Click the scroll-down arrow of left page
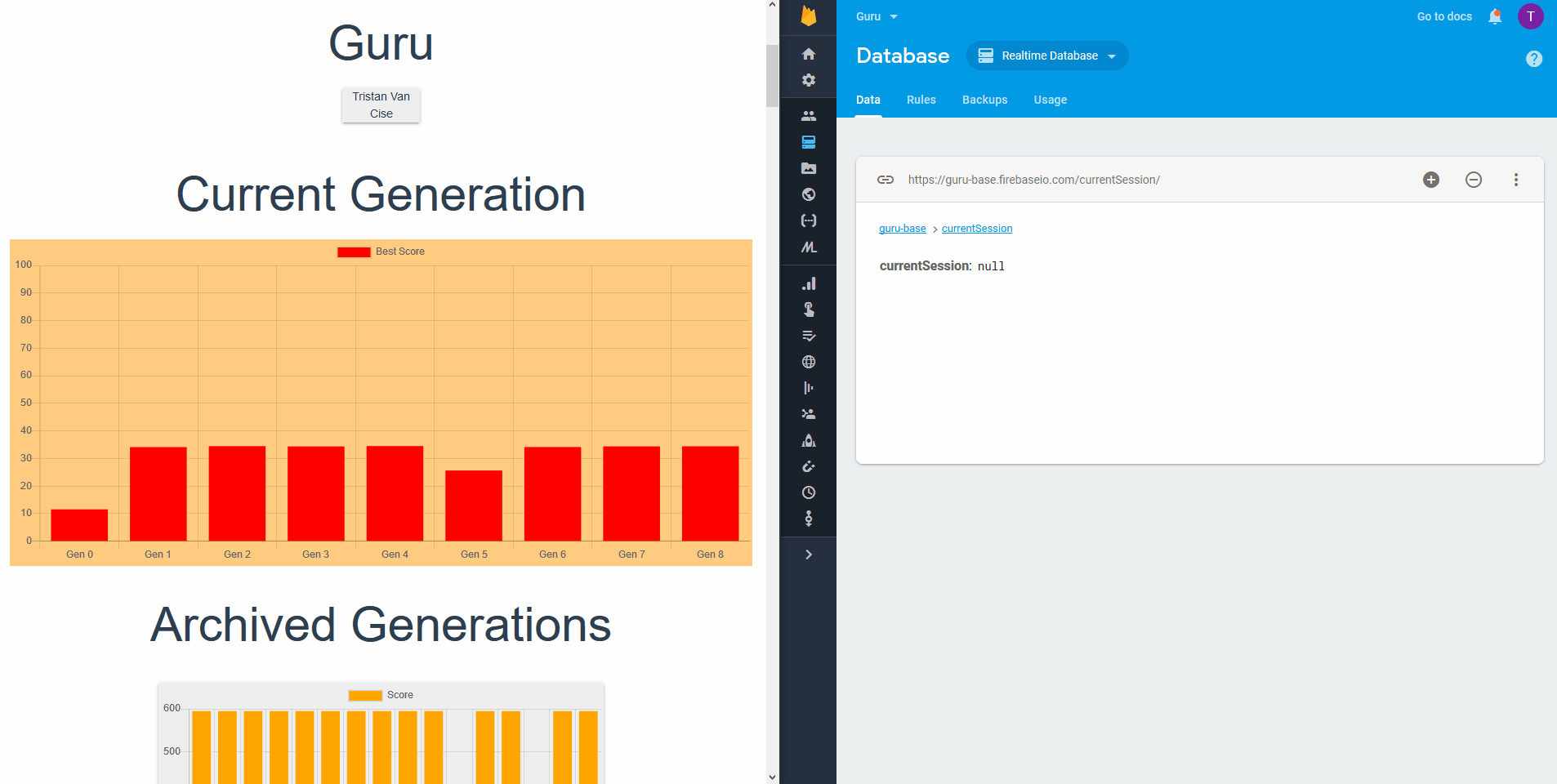Viewport: 1557px width, 784px height. point(773,777)
